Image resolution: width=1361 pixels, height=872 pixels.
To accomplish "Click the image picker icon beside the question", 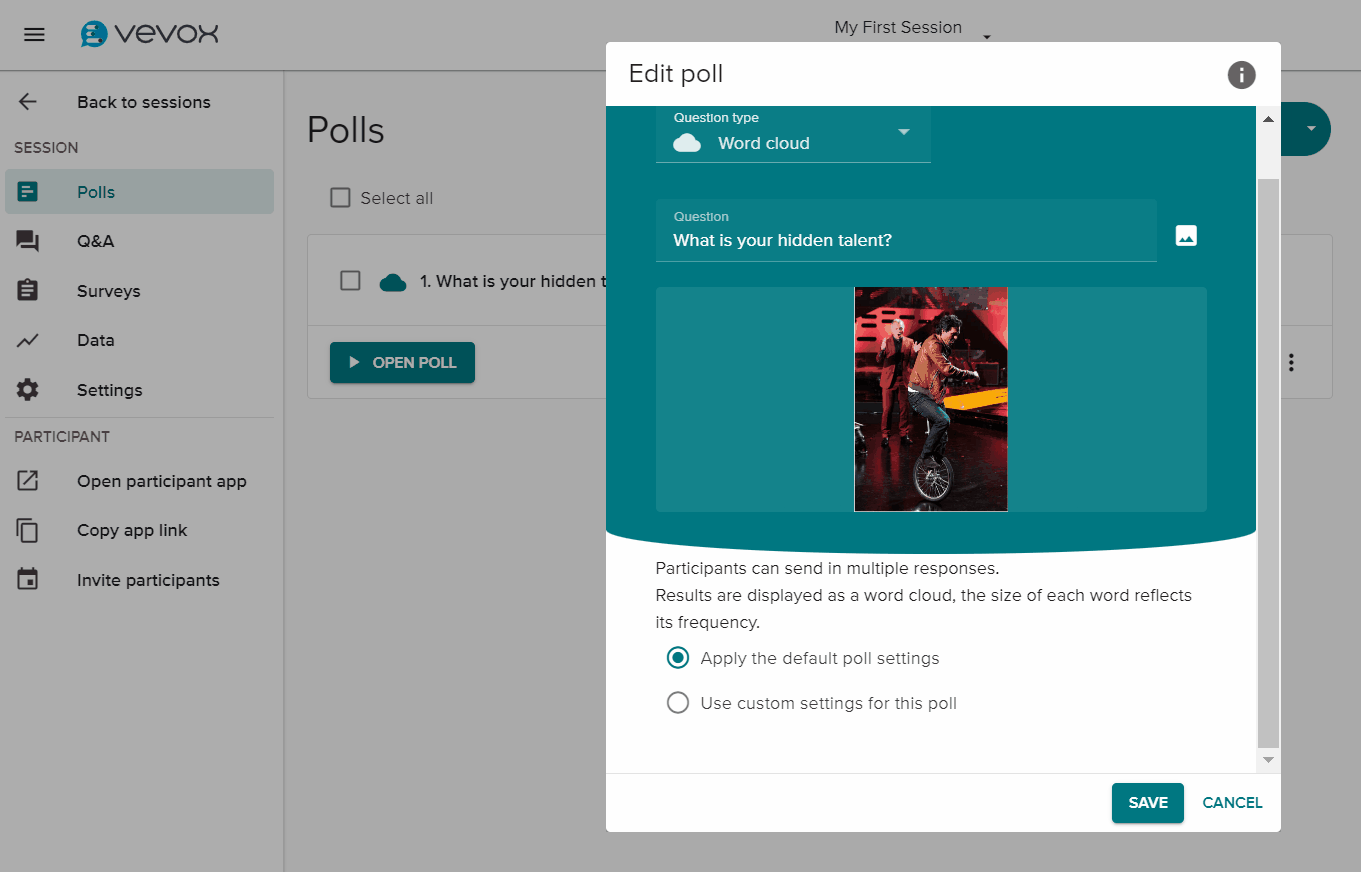I will tap(1186, 235).
